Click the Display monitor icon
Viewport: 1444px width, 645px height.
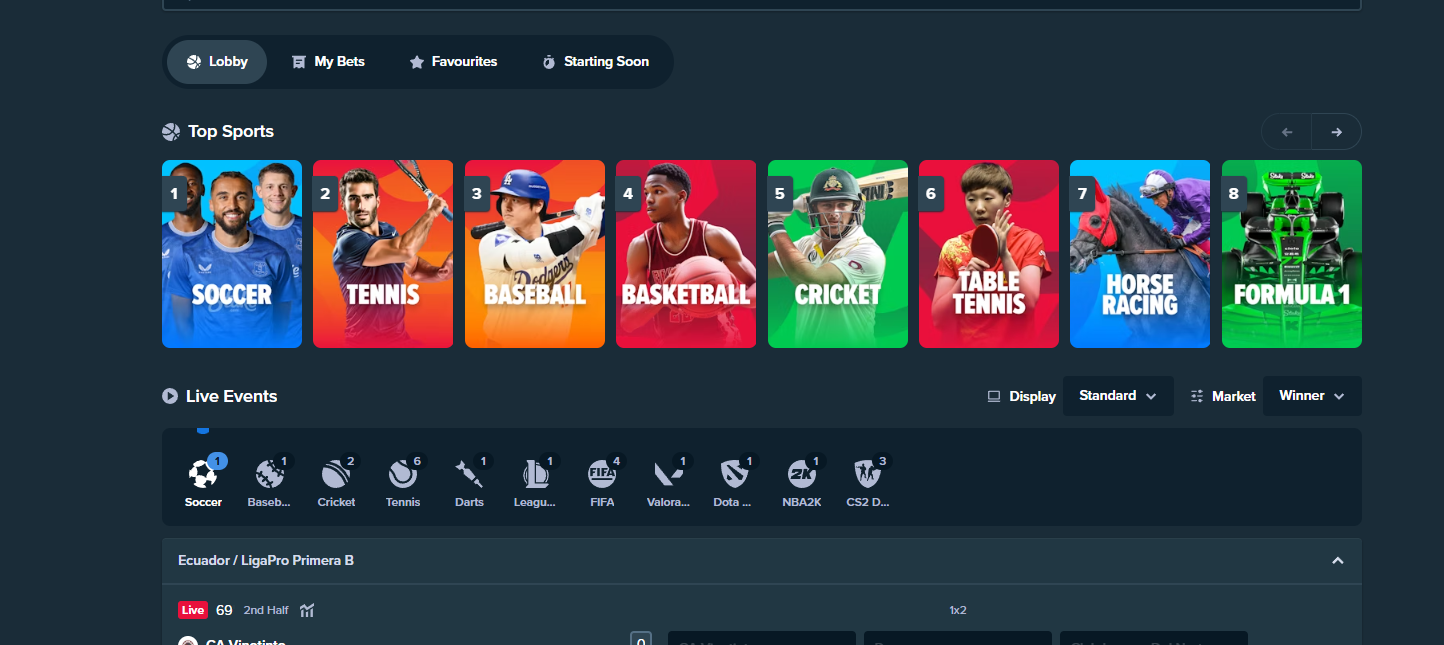[994, 396]
